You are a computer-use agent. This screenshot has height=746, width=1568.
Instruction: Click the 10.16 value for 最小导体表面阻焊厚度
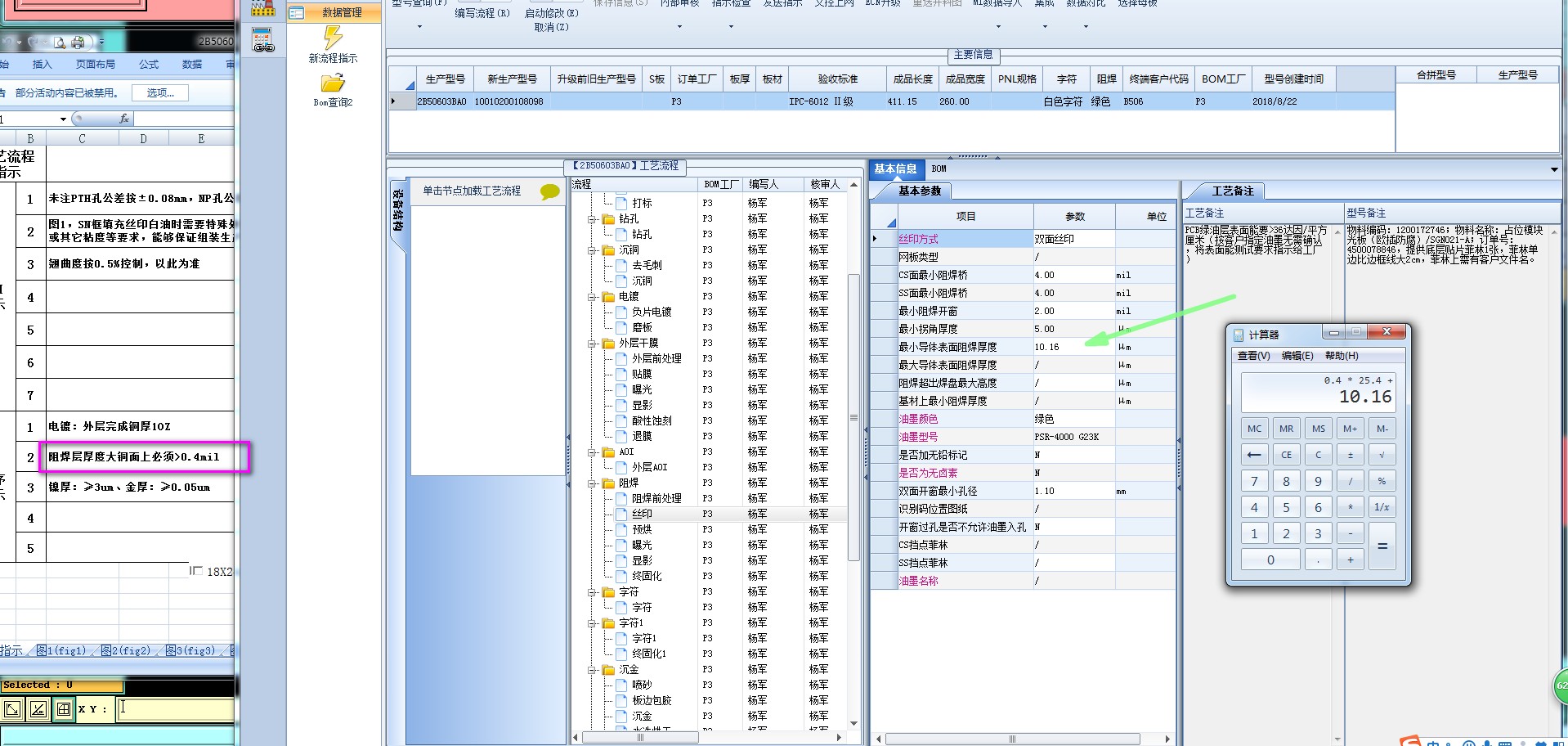(1074, 348)
